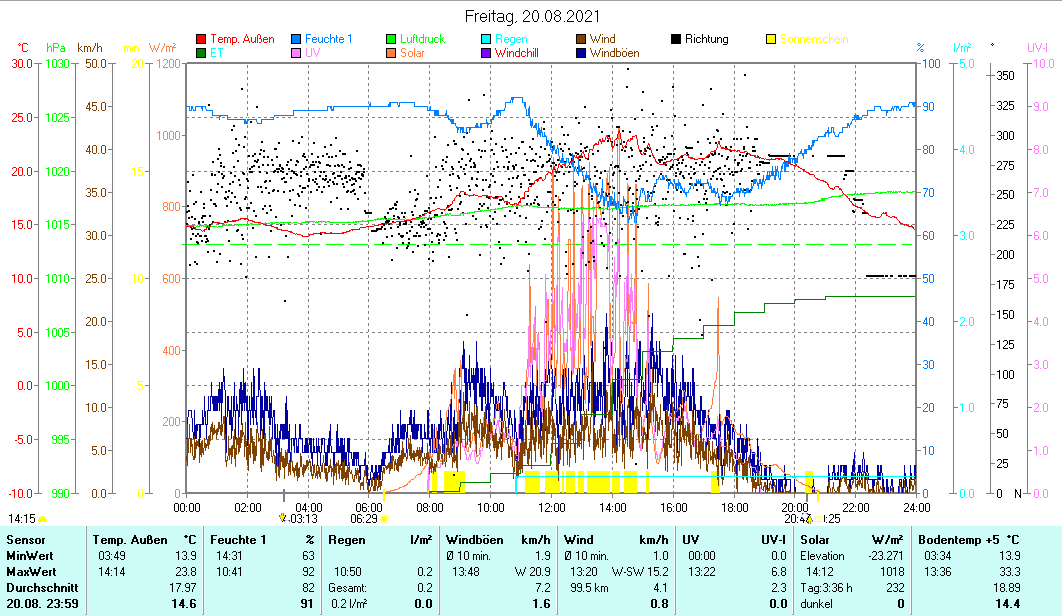Click the orange Solar legend swatch
The image size is (1062, 616).
coord(391,53)
